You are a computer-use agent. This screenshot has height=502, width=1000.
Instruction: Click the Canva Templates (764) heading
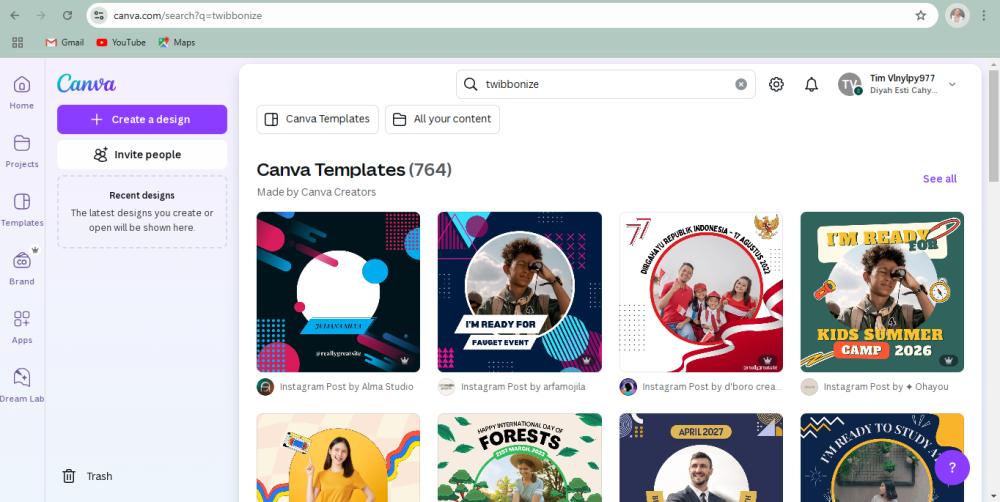354,170
